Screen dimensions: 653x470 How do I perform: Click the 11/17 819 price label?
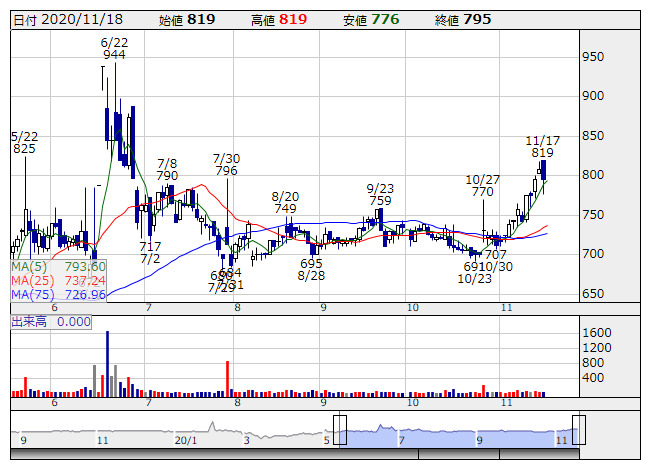[542, 147]
